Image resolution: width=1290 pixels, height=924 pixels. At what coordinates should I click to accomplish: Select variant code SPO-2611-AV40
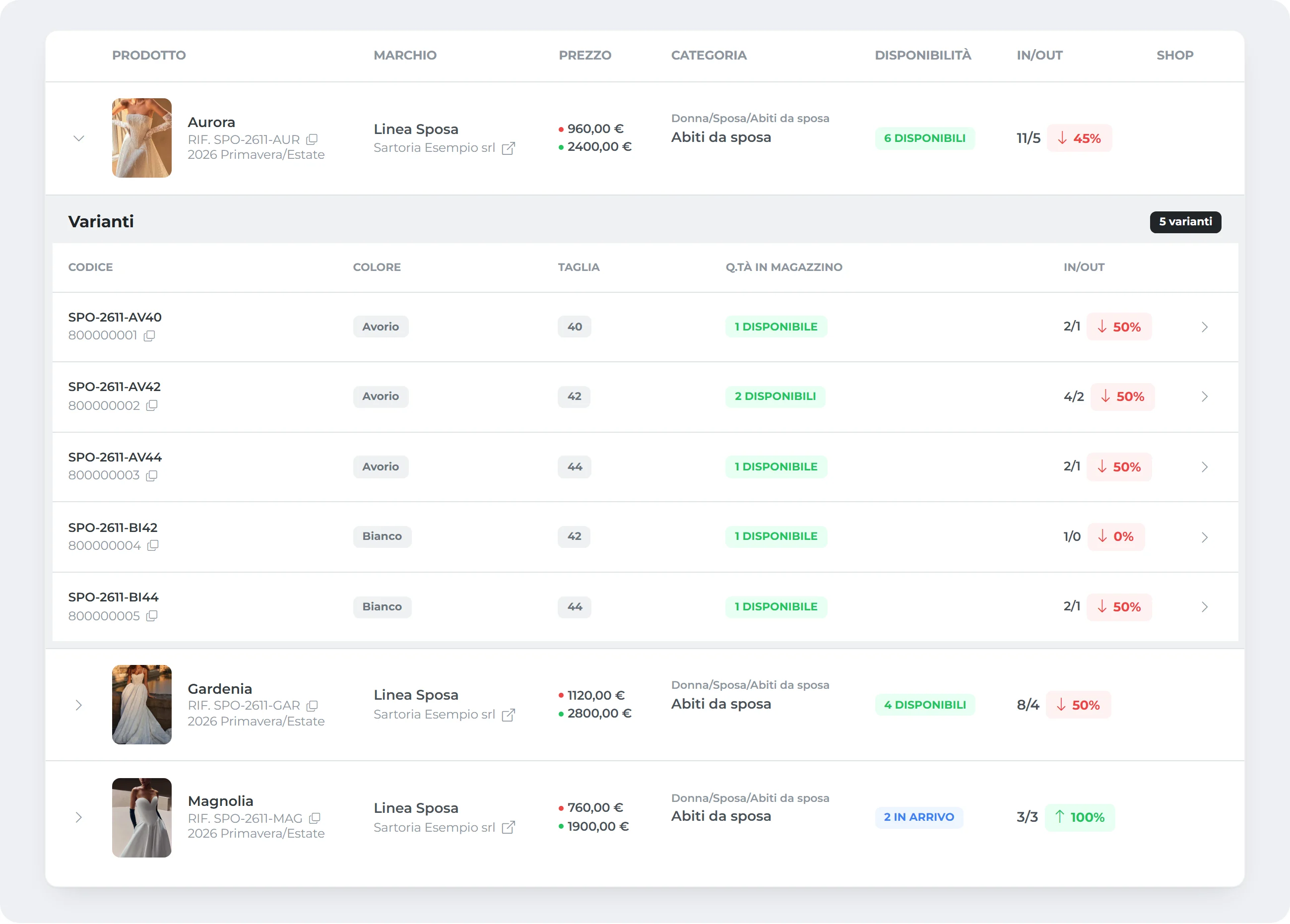coord(115,318)
